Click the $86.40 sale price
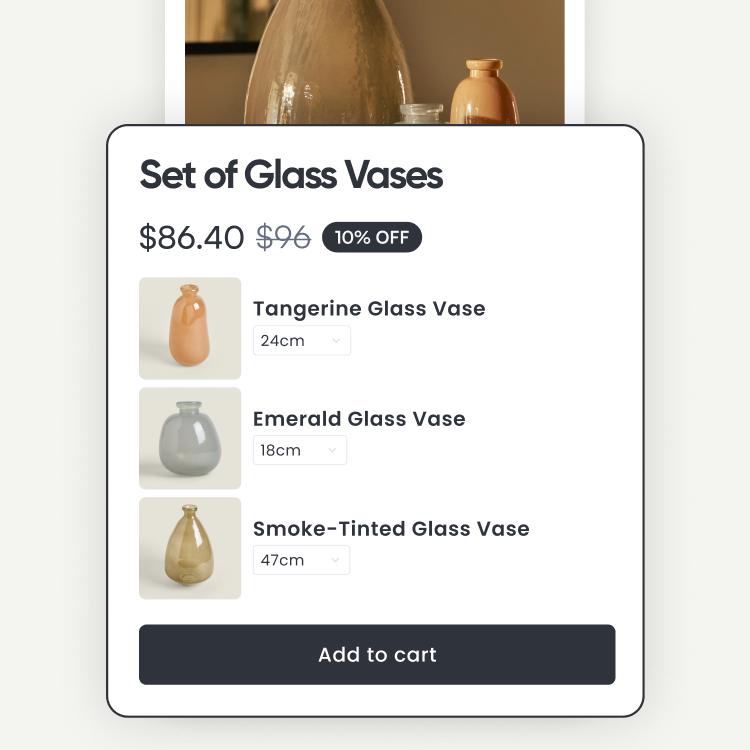 pyautogui.click(x=191, y=238)
